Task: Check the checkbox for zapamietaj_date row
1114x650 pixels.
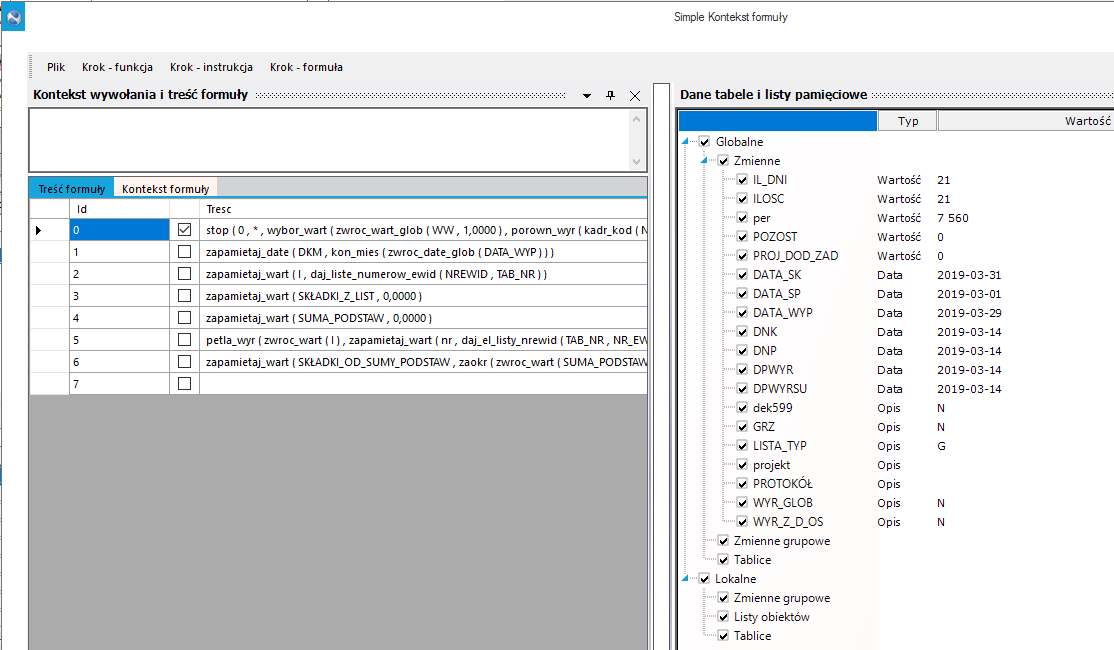Action: [x=185, y=251]
